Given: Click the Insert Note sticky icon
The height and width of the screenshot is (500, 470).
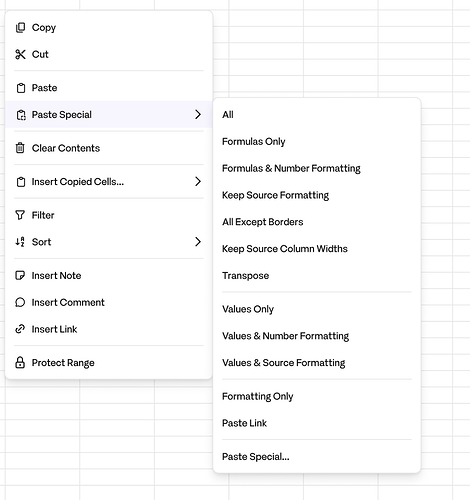Looking at the screenshot, I should click(x=20, y=275).
